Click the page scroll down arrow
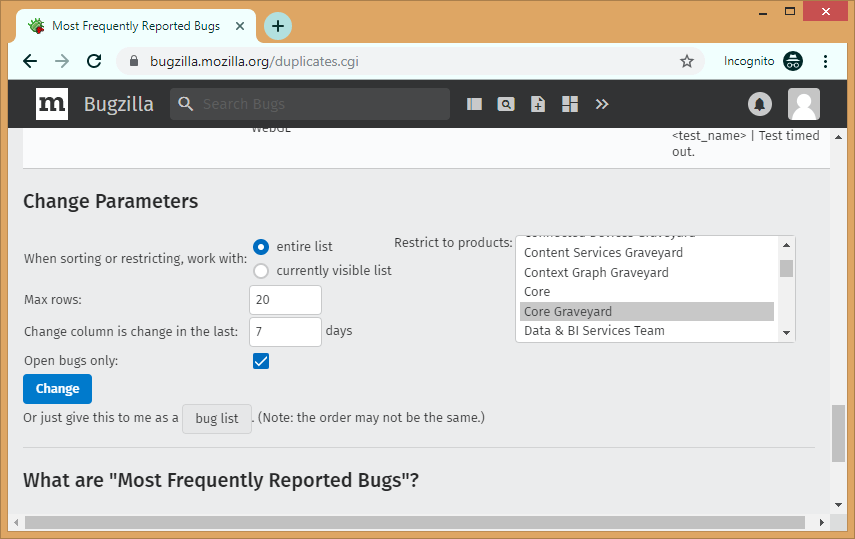The image size is (855, 539). click(x=838, y=505)
